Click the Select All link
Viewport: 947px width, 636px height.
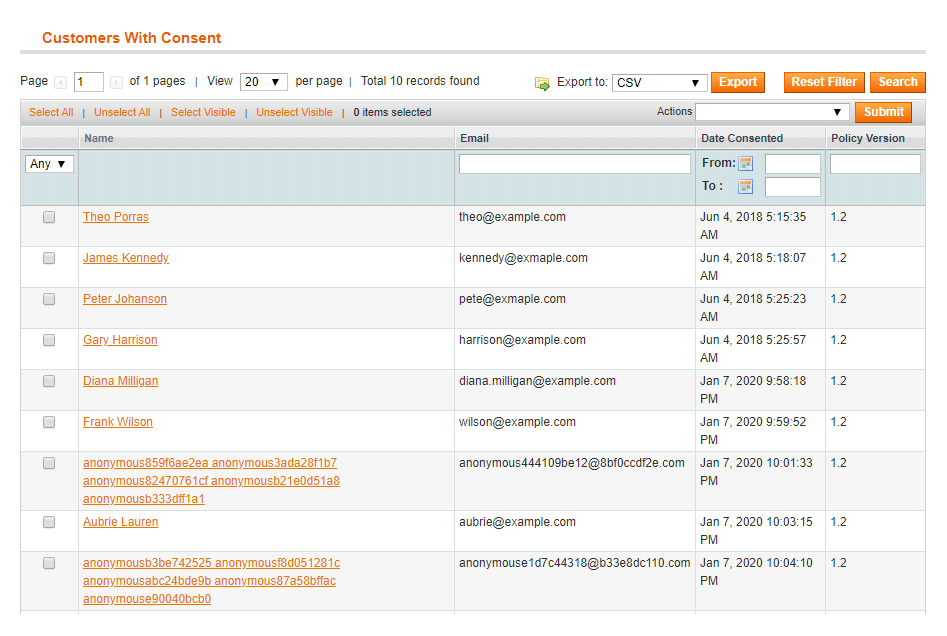pyautogui.click(x=51, y=112)
